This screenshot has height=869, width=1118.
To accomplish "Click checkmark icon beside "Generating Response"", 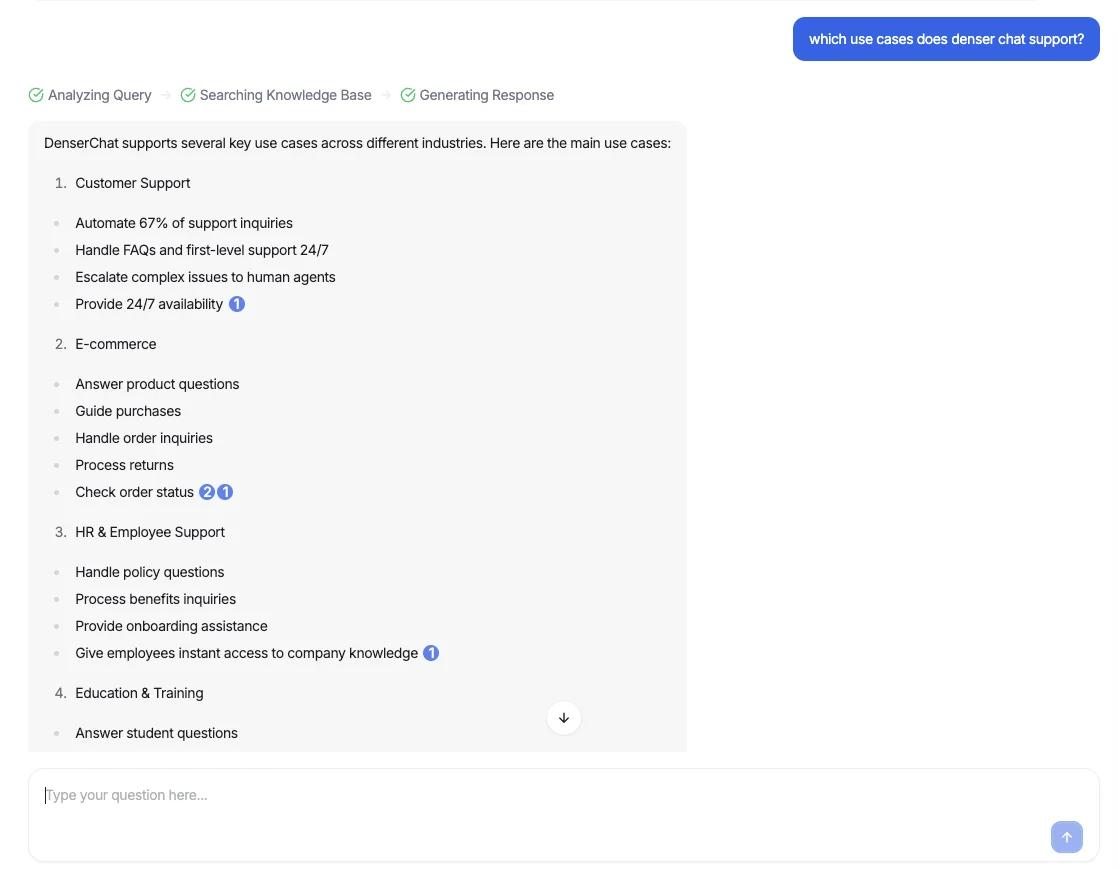I will (x=407, y=94).
